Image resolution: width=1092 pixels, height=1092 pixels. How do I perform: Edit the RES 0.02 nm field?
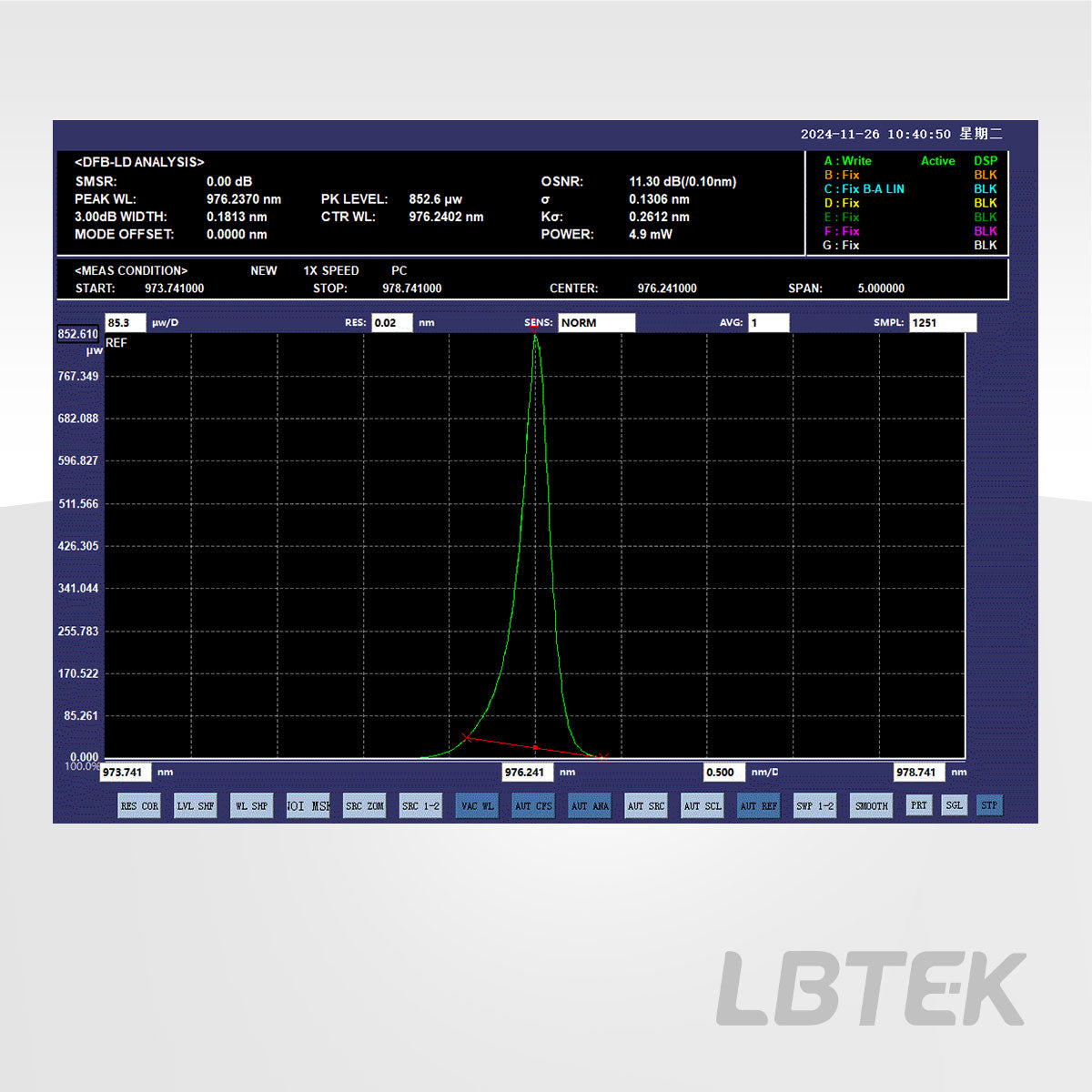pos(392,323)
